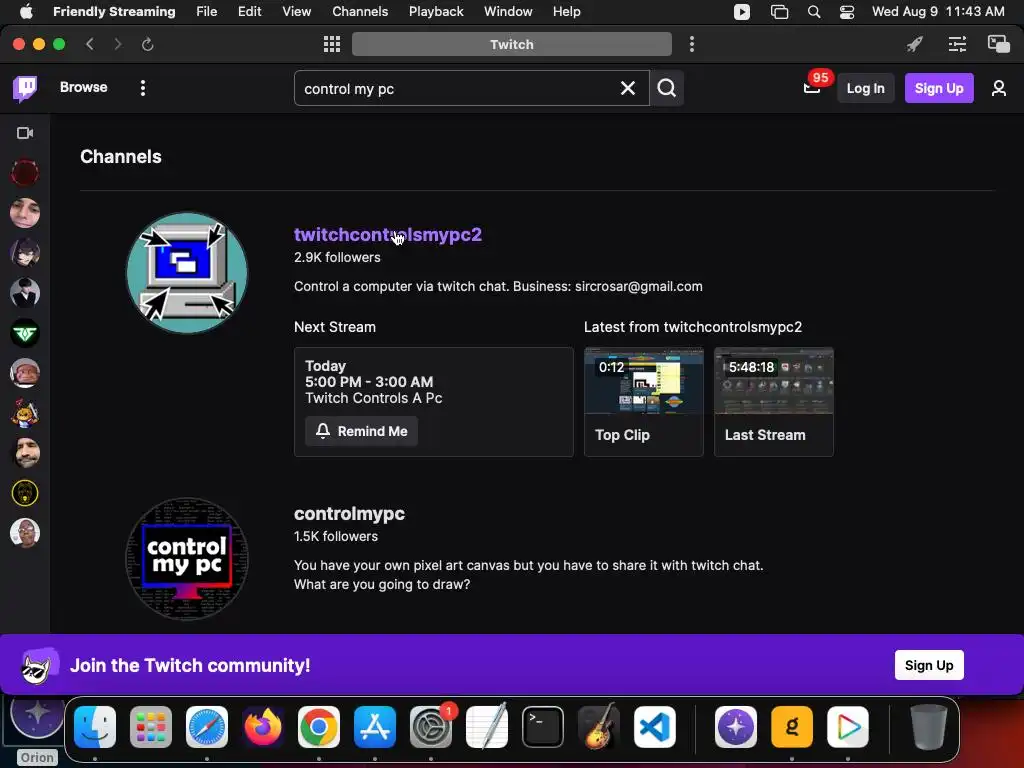
Task: Clear the search field with the X icon
Action: 628,88
